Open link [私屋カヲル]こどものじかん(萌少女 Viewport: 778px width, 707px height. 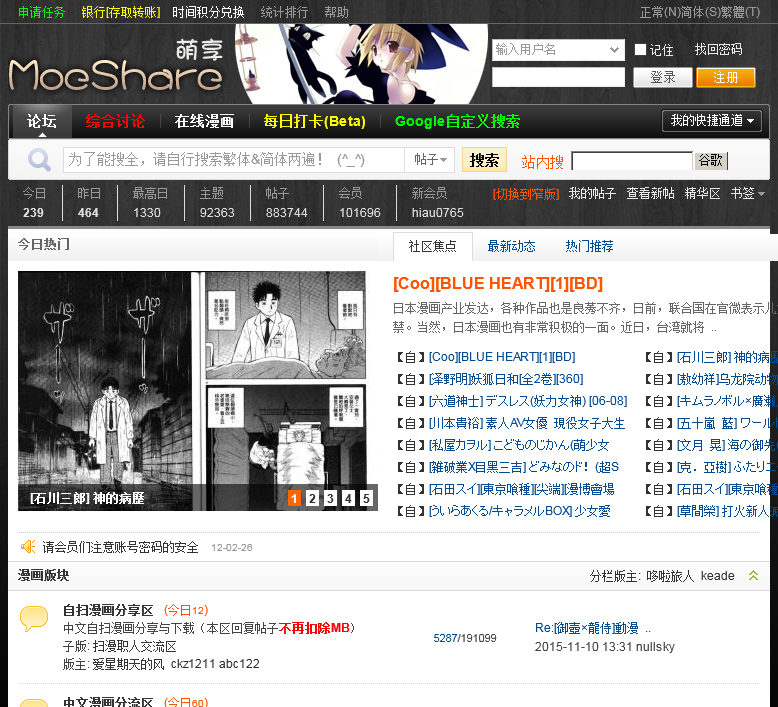[519, 445]
